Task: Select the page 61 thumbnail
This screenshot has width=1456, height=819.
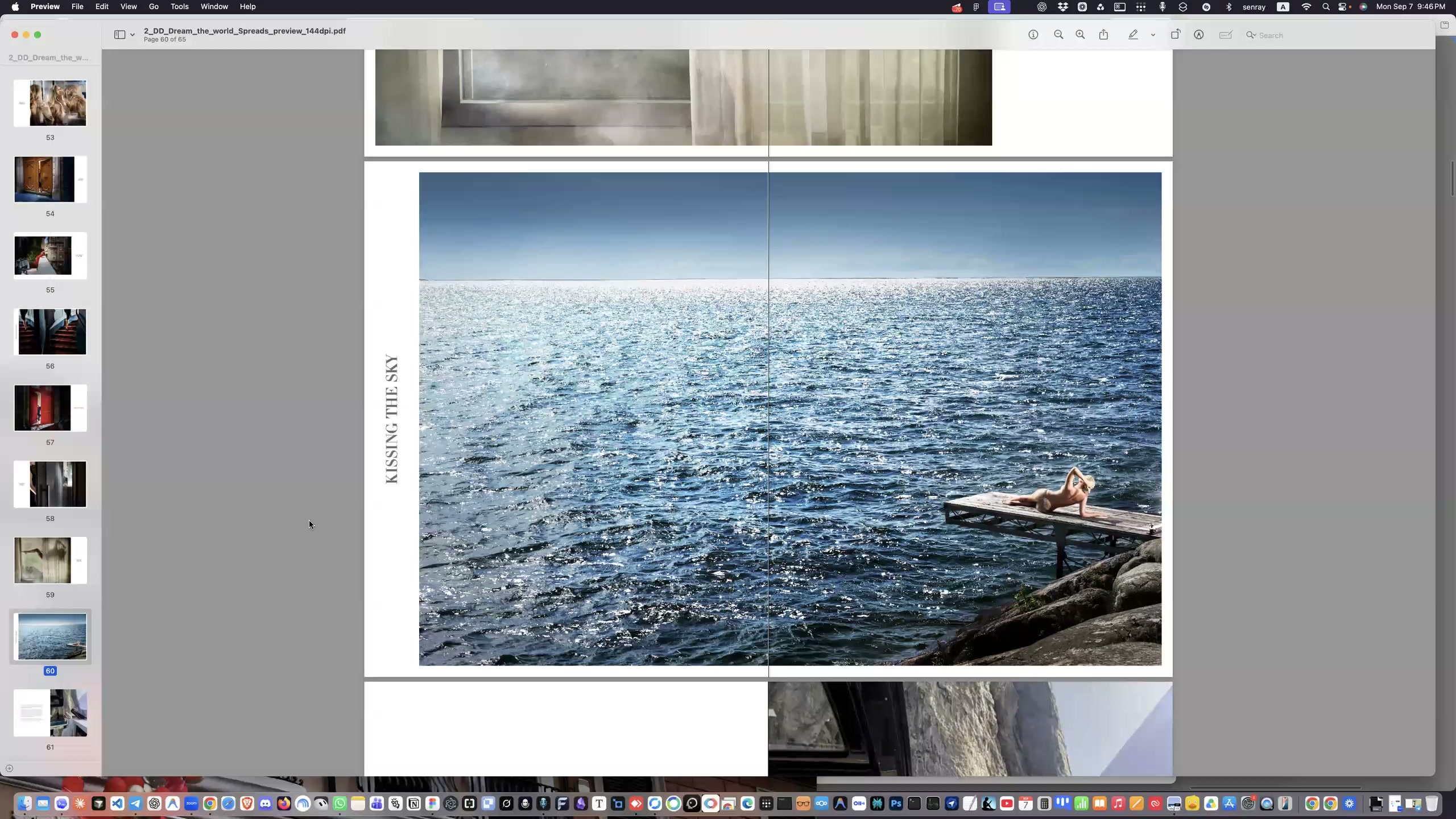Action: 51,713
